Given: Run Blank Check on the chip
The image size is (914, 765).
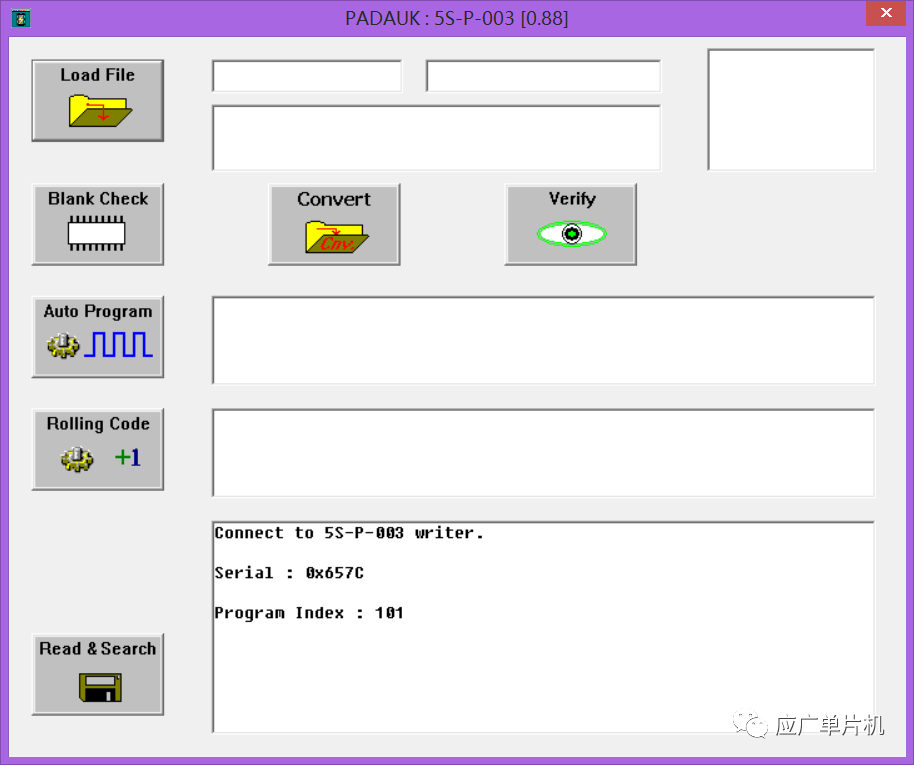Looking at the screenshot, I should pyautogui.click(x=98, y=224).
